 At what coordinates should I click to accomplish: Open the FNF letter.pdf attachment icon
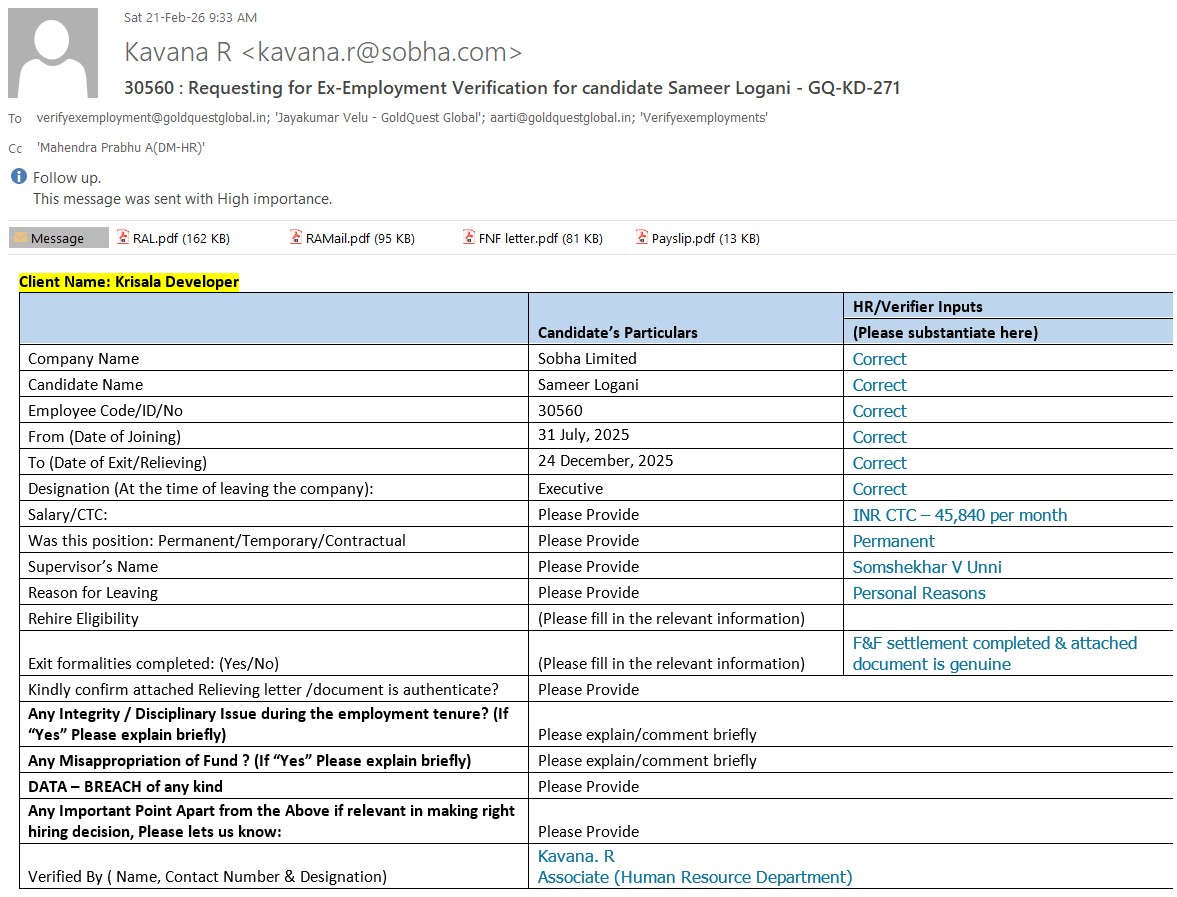(469, 238)
